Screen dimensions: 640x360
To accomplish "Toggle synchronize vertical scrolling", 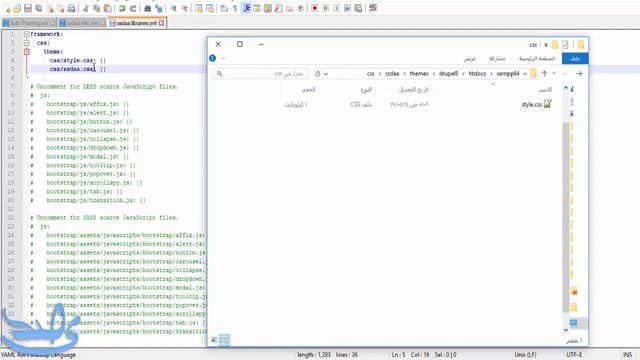I will point(199,9).
